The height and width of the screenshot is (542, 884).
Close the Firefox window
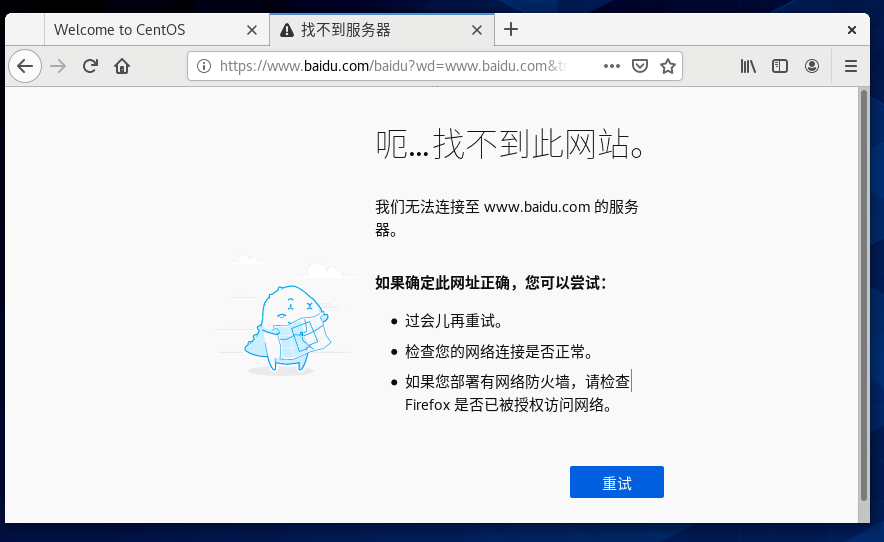point(852,30)
